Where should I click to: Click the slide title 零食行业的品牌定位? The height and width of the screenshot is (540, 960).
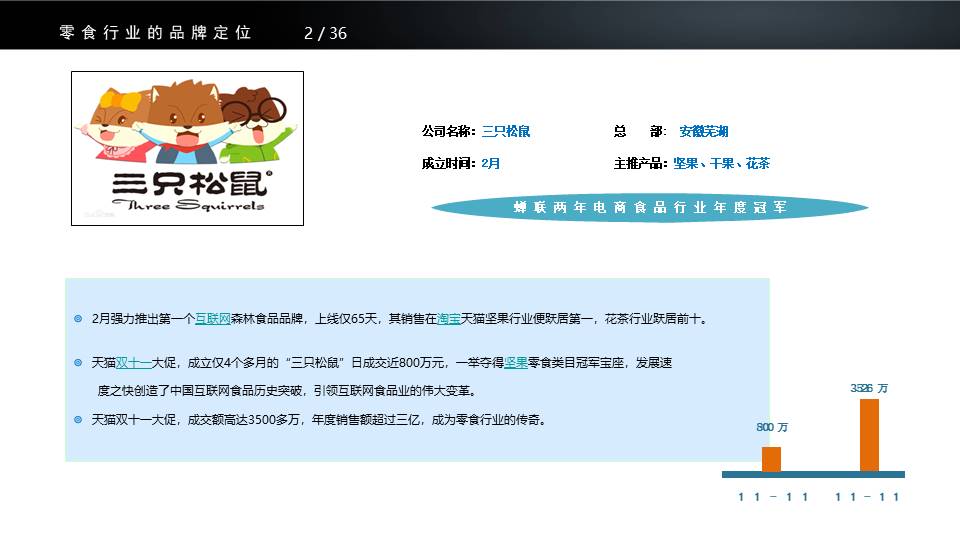pyautogui.click(x=156, y=32)
